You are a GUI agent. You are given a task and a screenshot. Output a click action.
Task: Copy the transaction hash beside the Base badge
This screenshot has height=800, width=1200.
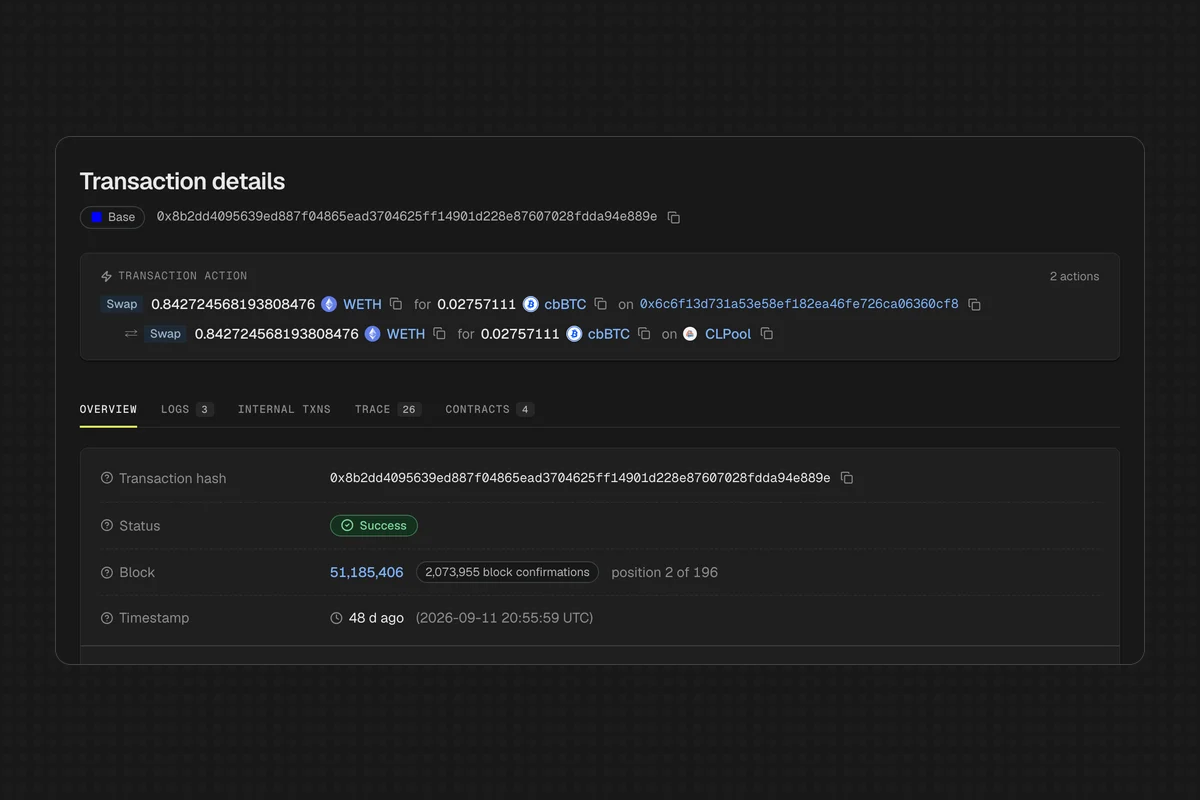click(674, 217)
